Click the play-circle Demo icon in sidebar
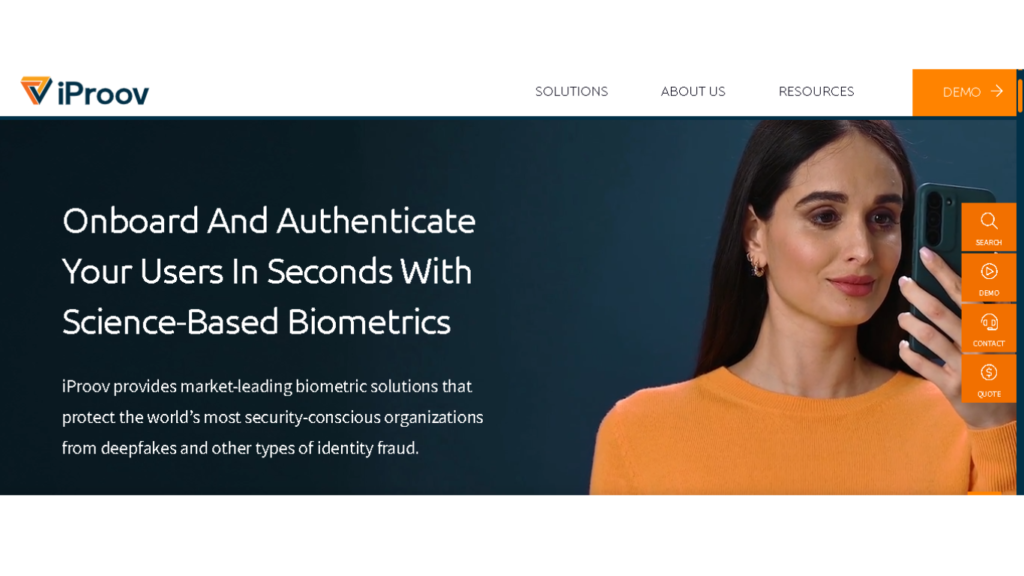The image size is (1024, 576). click(989, 271)
